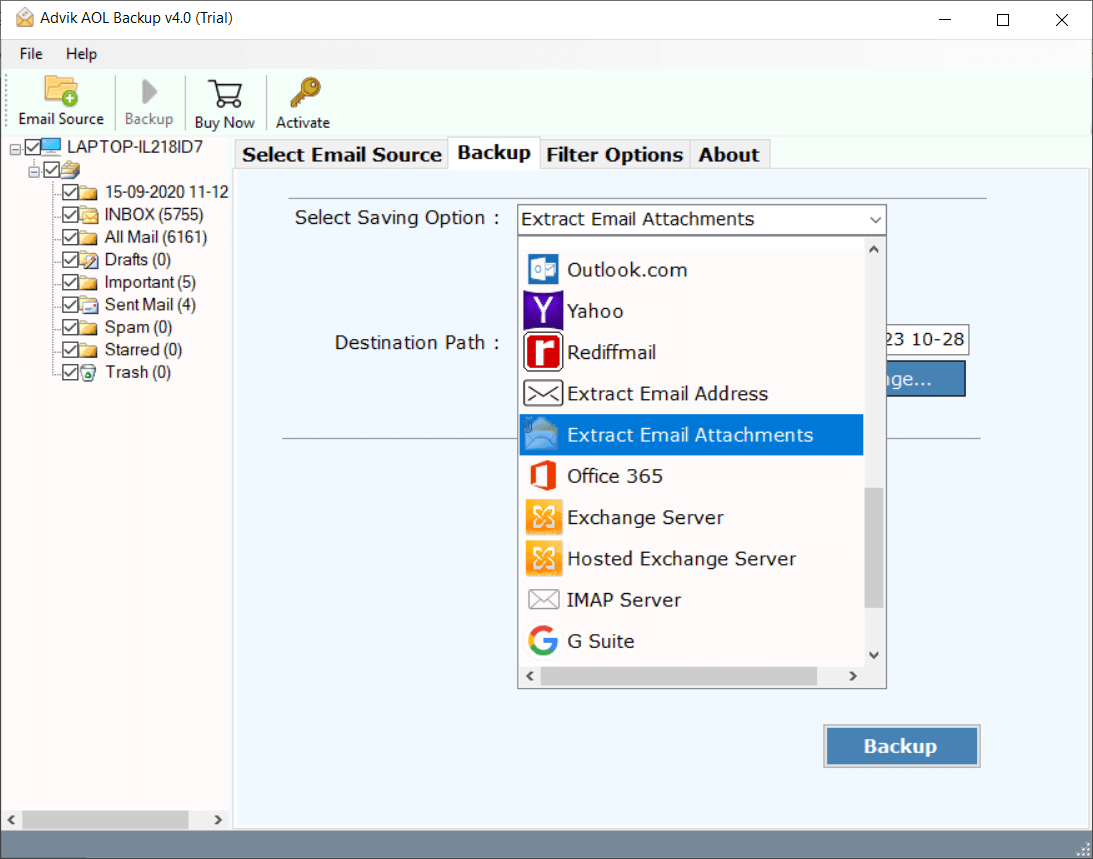
Task: Click the G Suite Google icon
Action: pos(543,641)
